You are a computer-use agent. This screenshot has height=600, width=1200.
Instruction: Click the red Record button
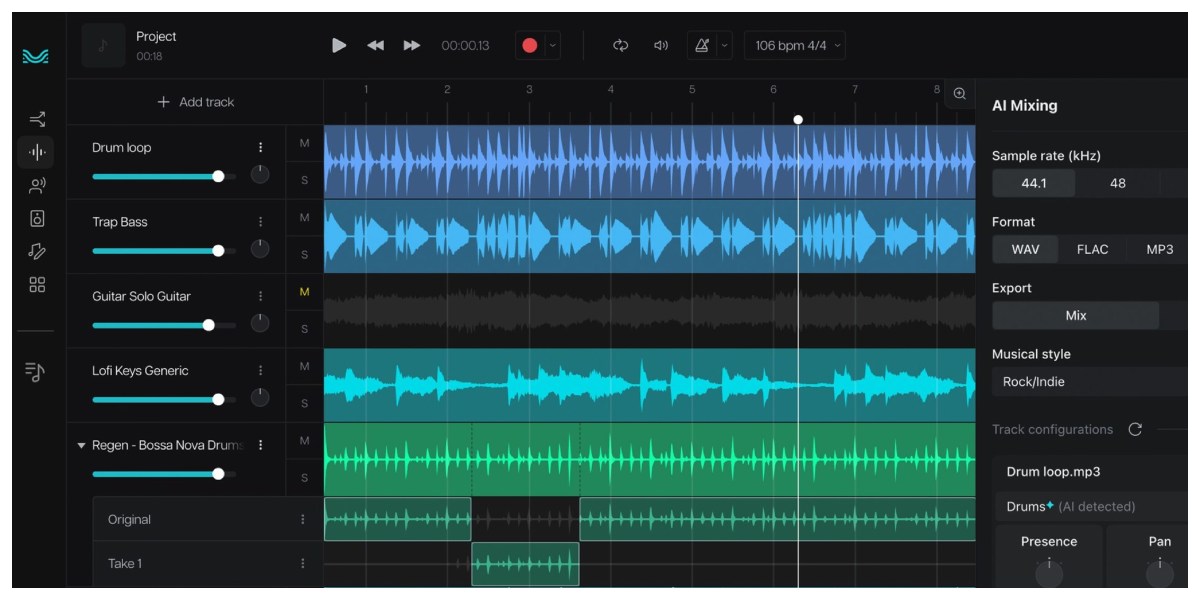(530, 45)
